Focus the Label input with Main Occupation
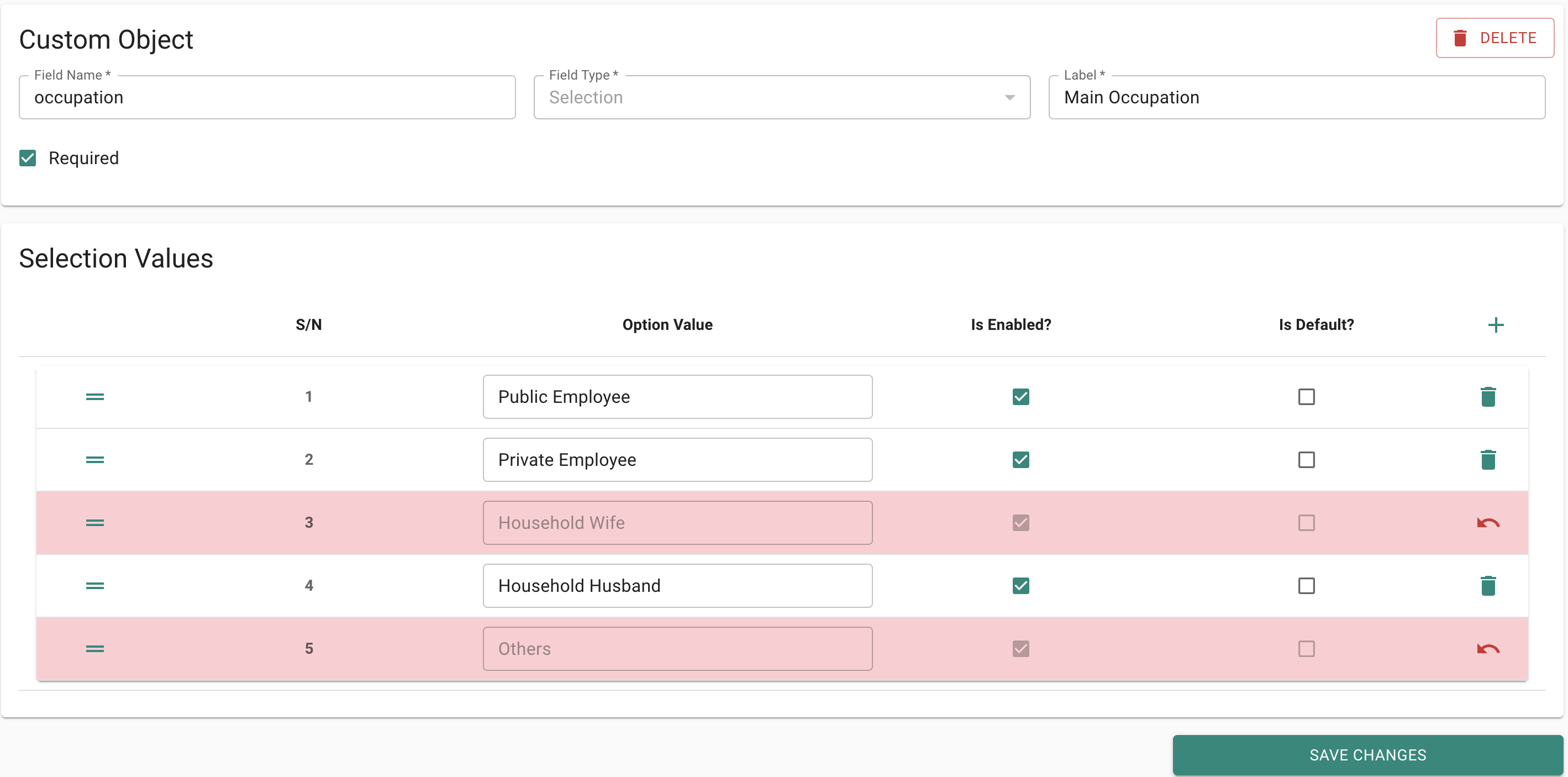Screen dimensions: 1568x777 pyautogui.click(x=1297, y=97)
